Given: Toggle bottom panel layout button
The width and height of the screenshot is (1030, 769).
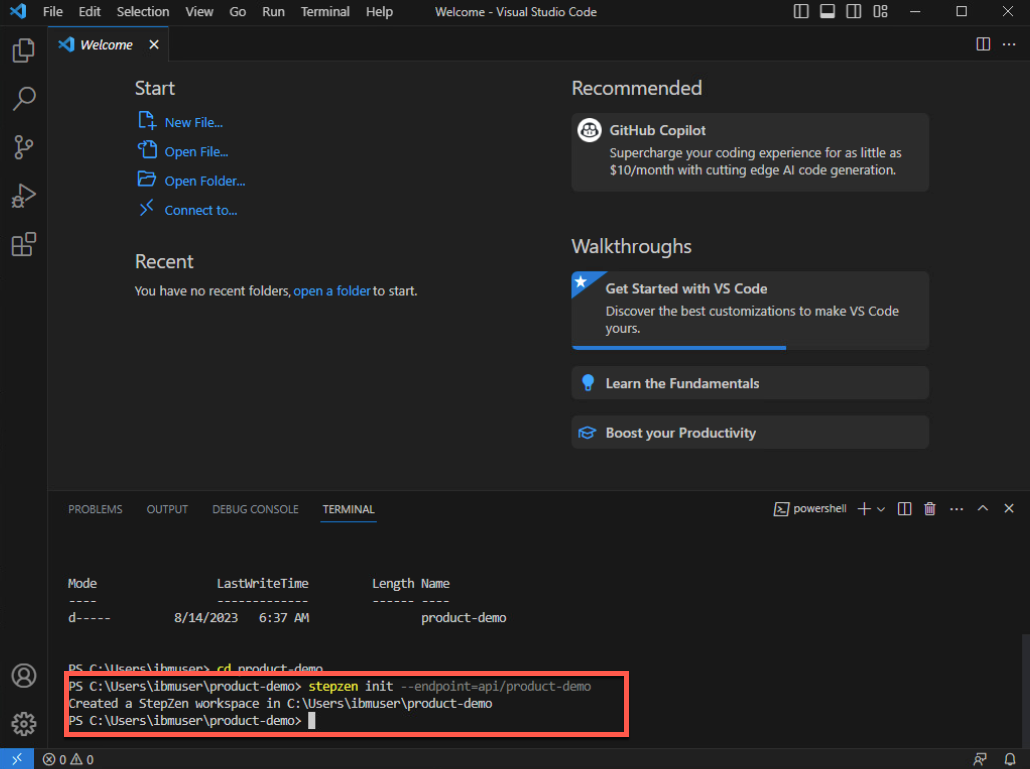Looking at the screenshot, I should point(827,12).
